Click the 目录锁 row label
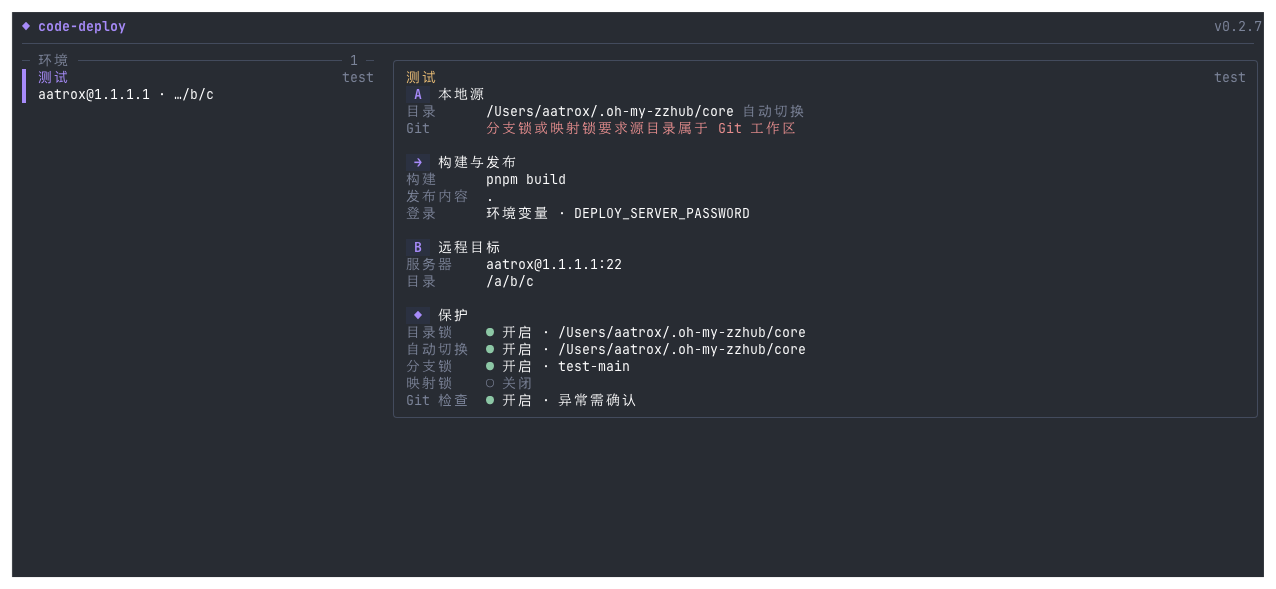Image resolution: width=1276 pixels, height=589 pixels. [429, 332]
